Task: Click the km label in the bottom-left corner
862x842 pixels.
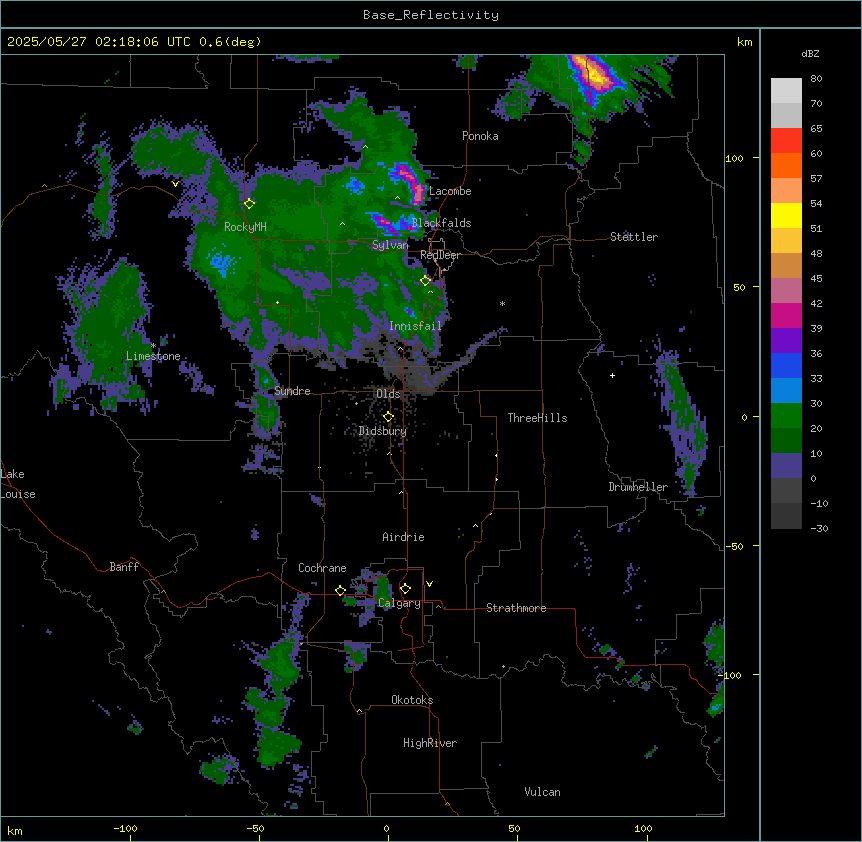Action: point(15,831)
